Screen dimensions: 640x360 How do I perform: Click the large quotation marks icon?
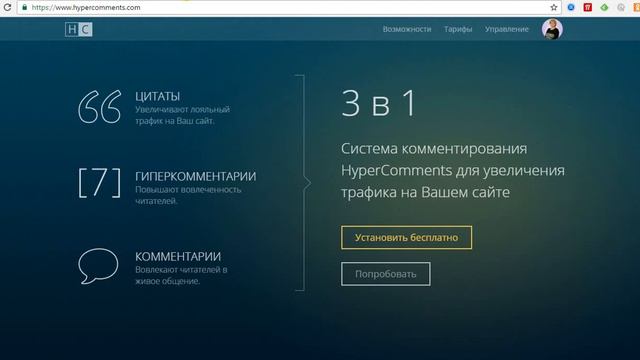(x=100, y=107)
